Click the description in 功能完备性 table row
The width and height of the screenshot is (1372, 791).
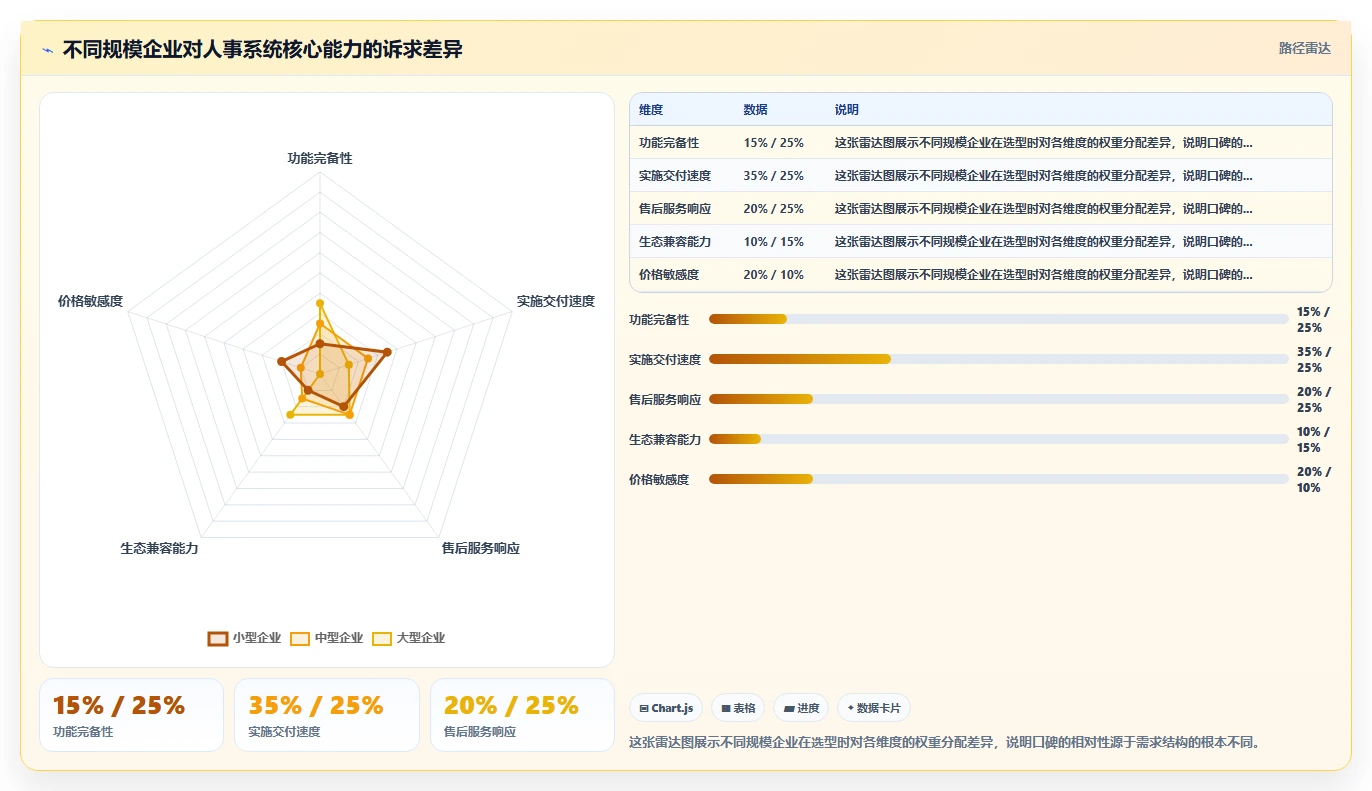pyautogui.click(x=1043, y=143)
